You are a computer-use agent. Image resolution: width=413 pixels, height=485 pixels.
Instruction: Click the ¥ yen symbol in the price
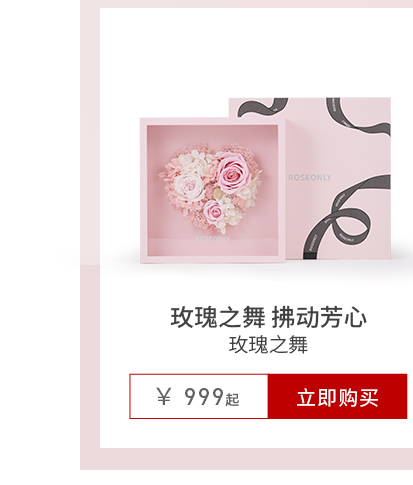[x=164, y=396]
